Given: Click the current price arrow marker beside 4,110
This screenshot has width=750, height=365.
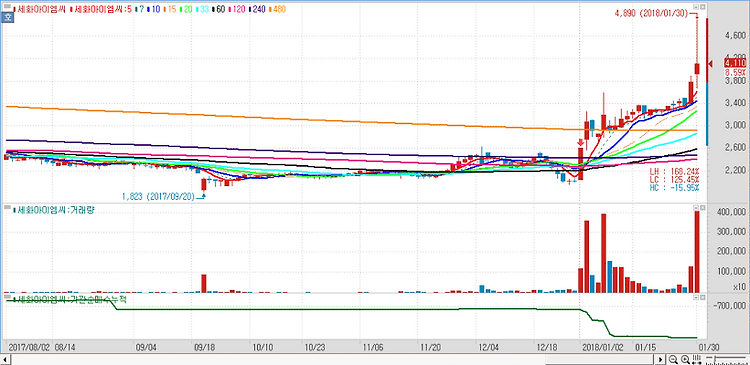Looking at the screenshot, I should tap(711, 64).
